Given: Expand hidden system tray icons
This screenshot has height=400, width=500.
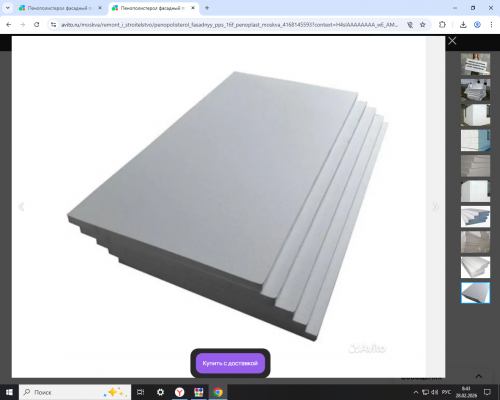Looking at the screenshot, I should 416,392.
